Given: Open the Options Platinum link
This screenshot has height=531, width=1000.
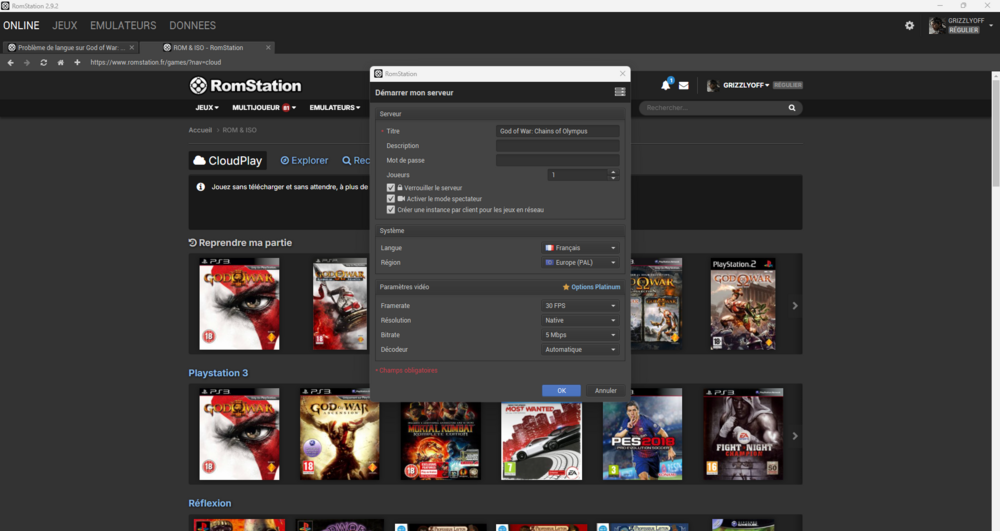Looking at the screenshot, I should tap(595, 287).
